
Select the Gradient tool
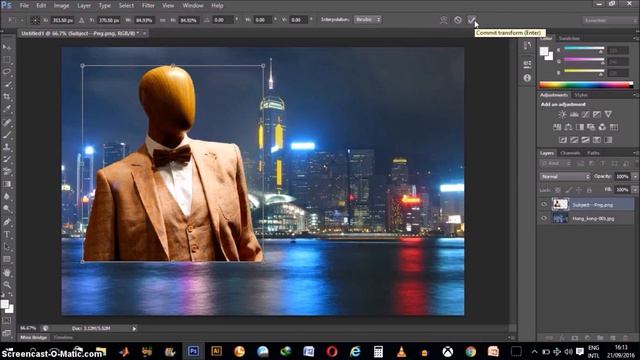(7, 184)
